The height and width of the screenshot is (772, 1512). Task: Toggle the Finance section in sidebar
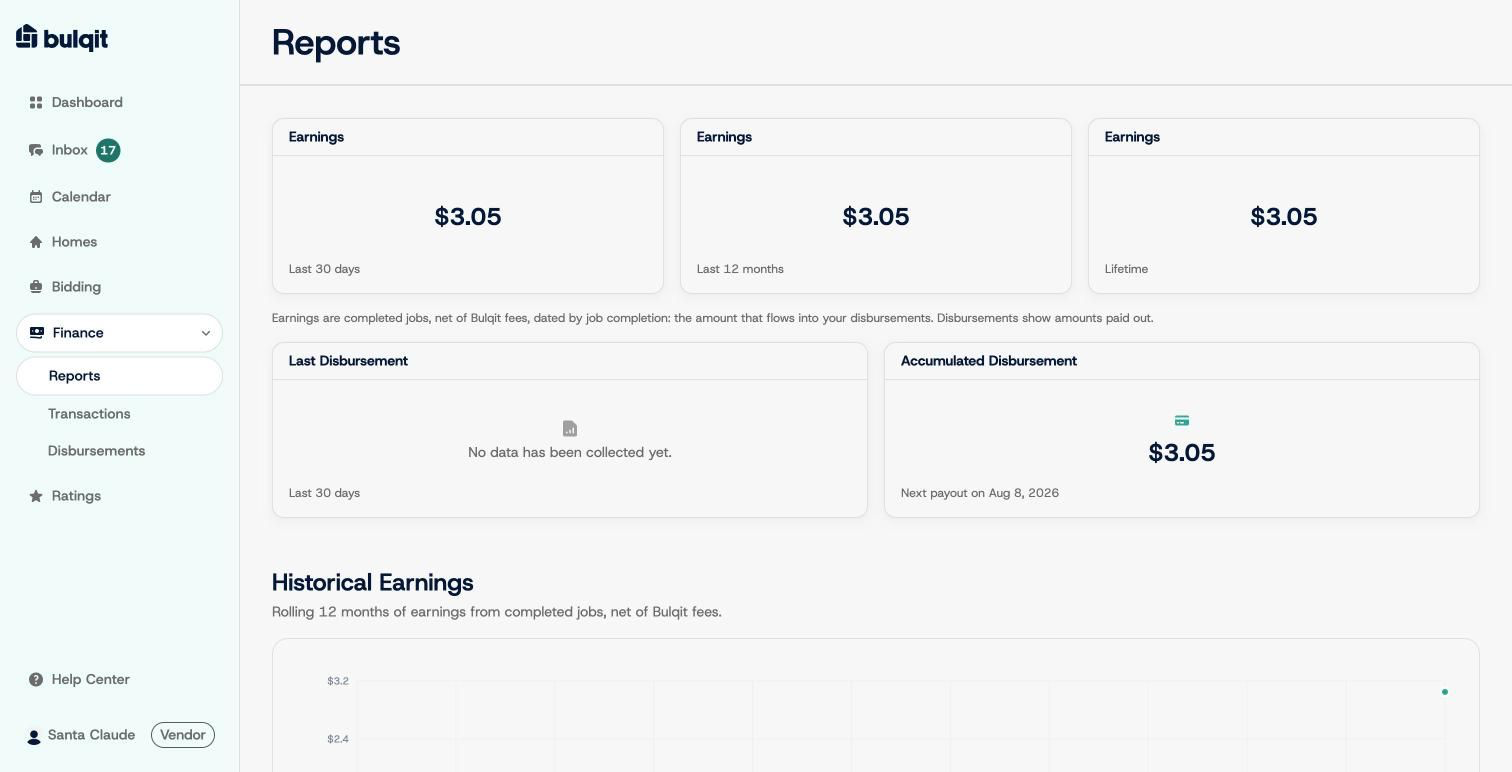point(119,333)
